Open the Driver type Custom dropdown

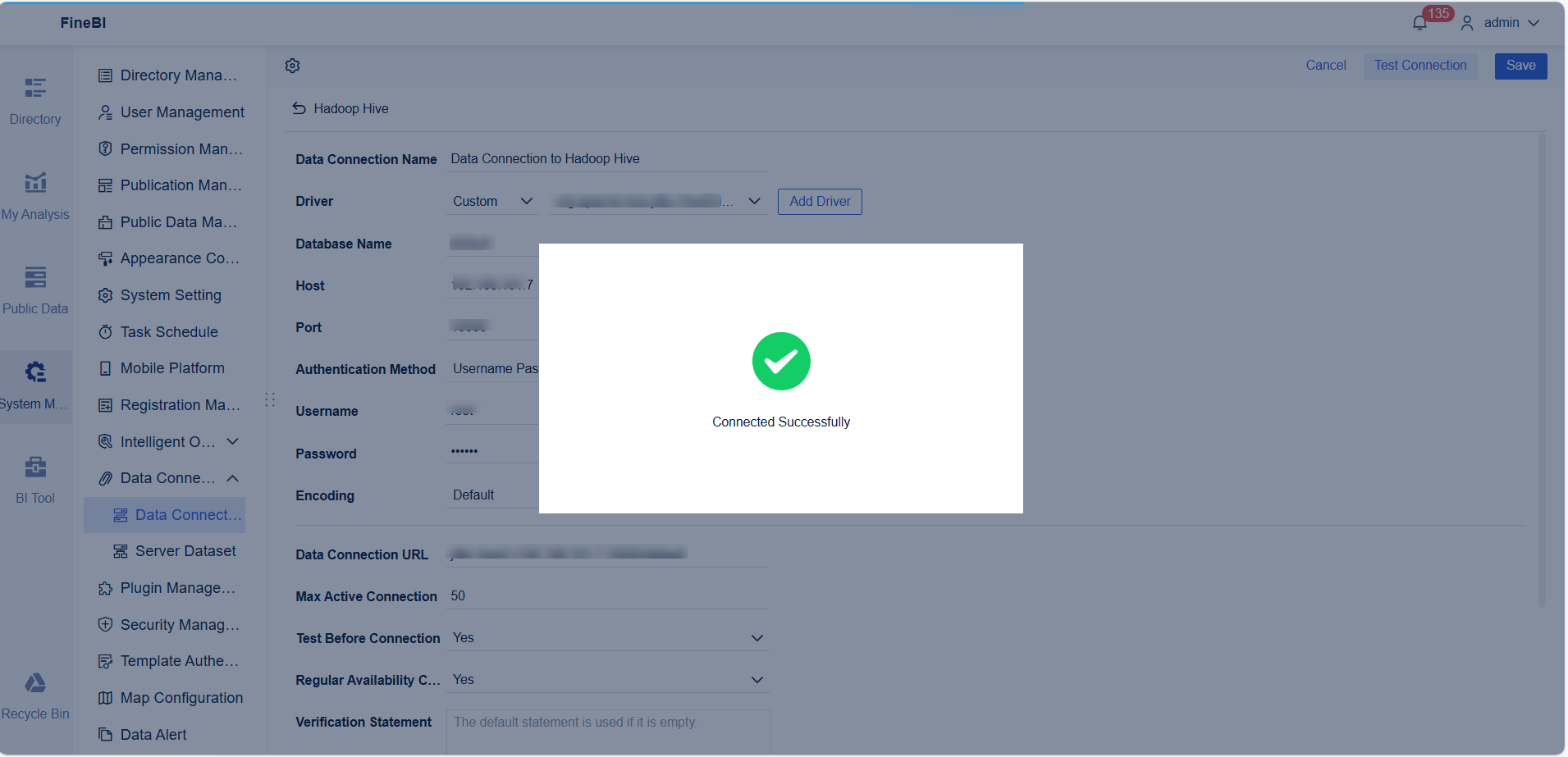coord(492,202)
